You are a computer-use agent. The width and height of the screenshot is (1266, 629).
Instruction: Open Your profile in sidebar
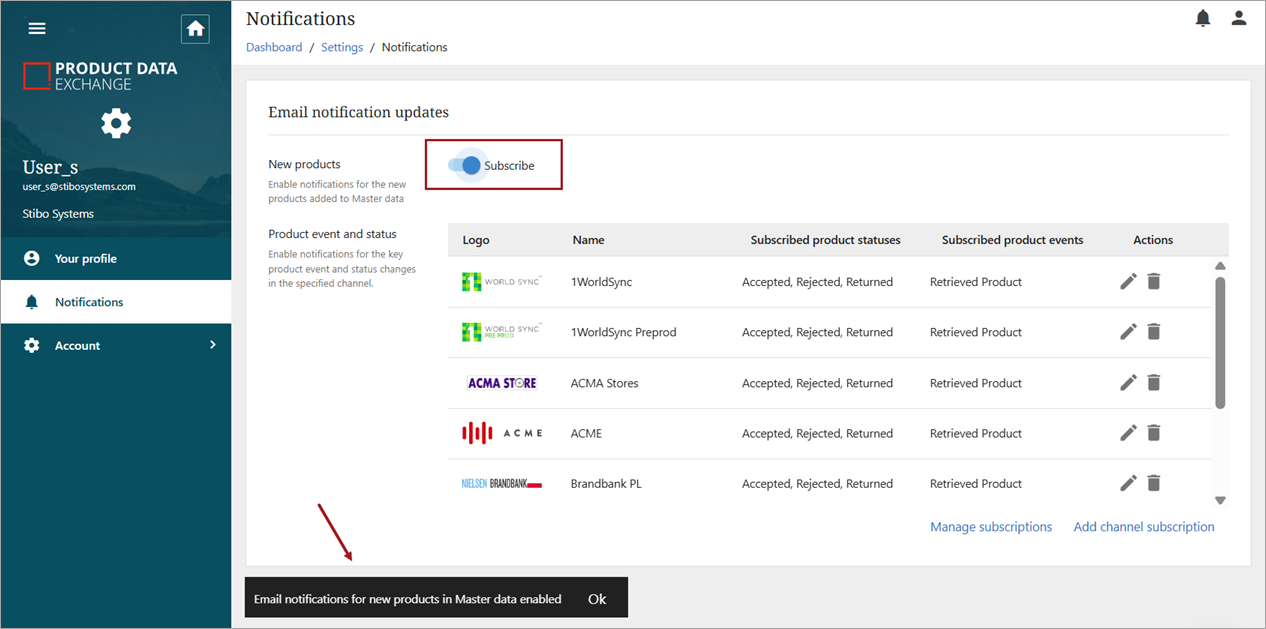pos(85,259)
